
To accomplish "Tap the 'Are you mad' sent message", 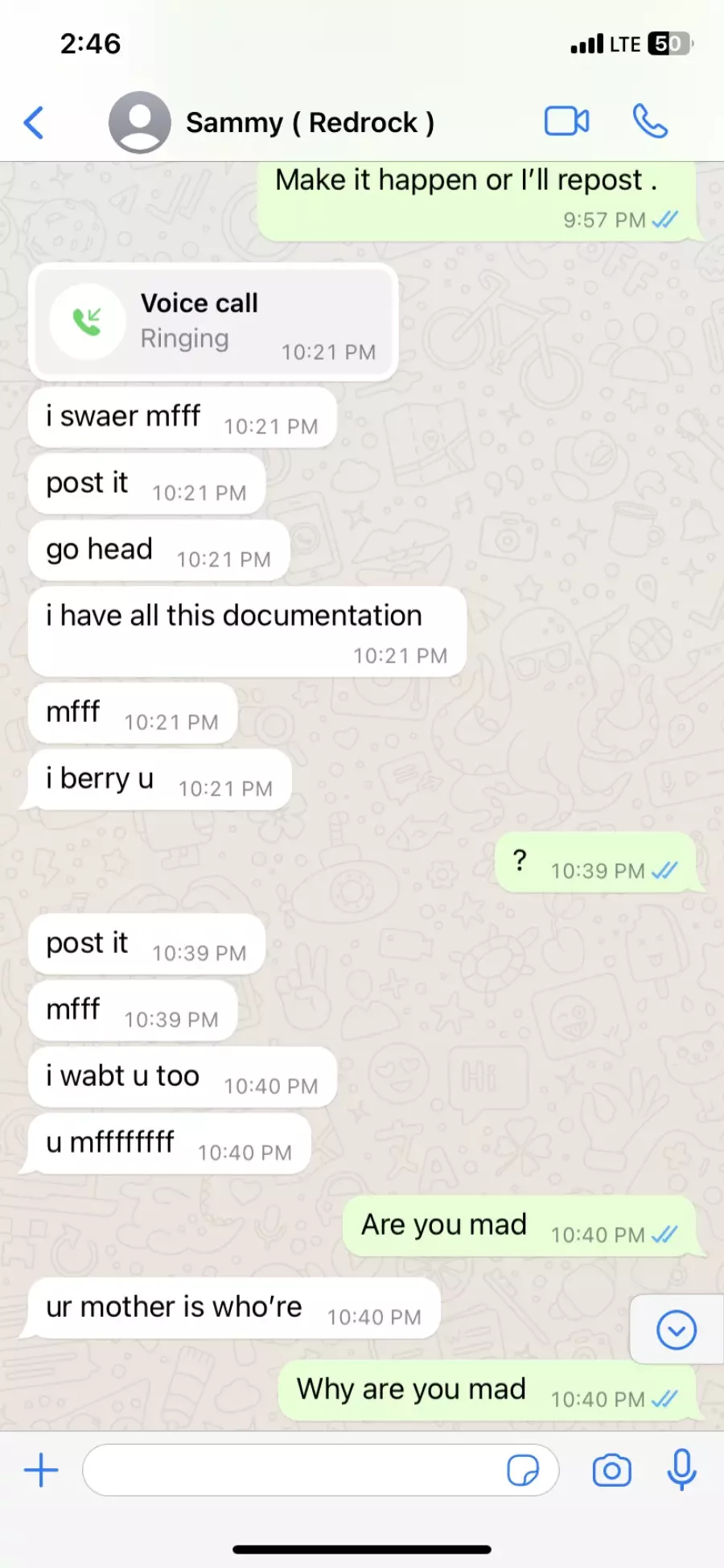I will tap(520, 1226).
